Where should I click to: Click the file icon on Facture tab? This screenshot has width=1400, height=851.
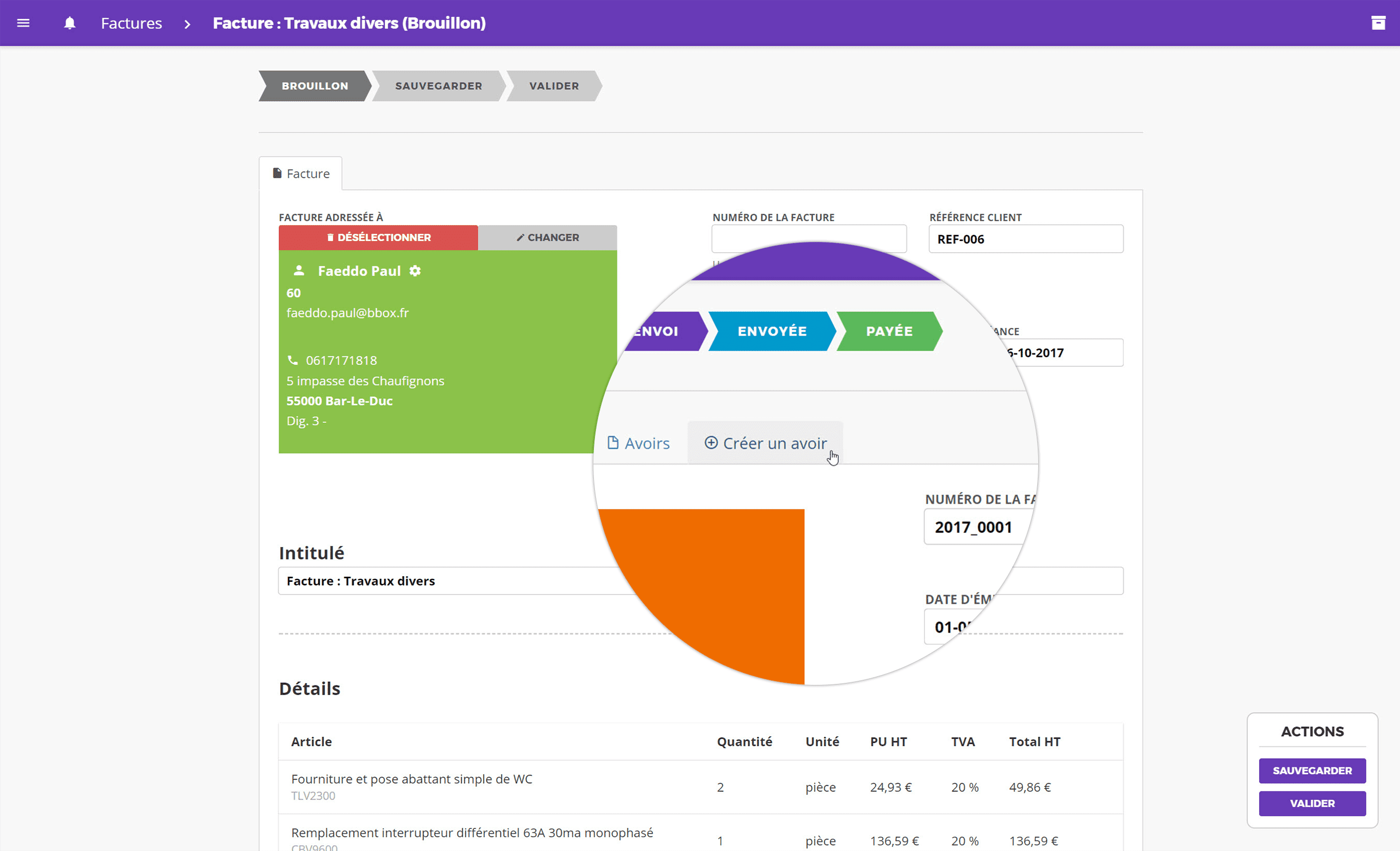pos(277,173)
